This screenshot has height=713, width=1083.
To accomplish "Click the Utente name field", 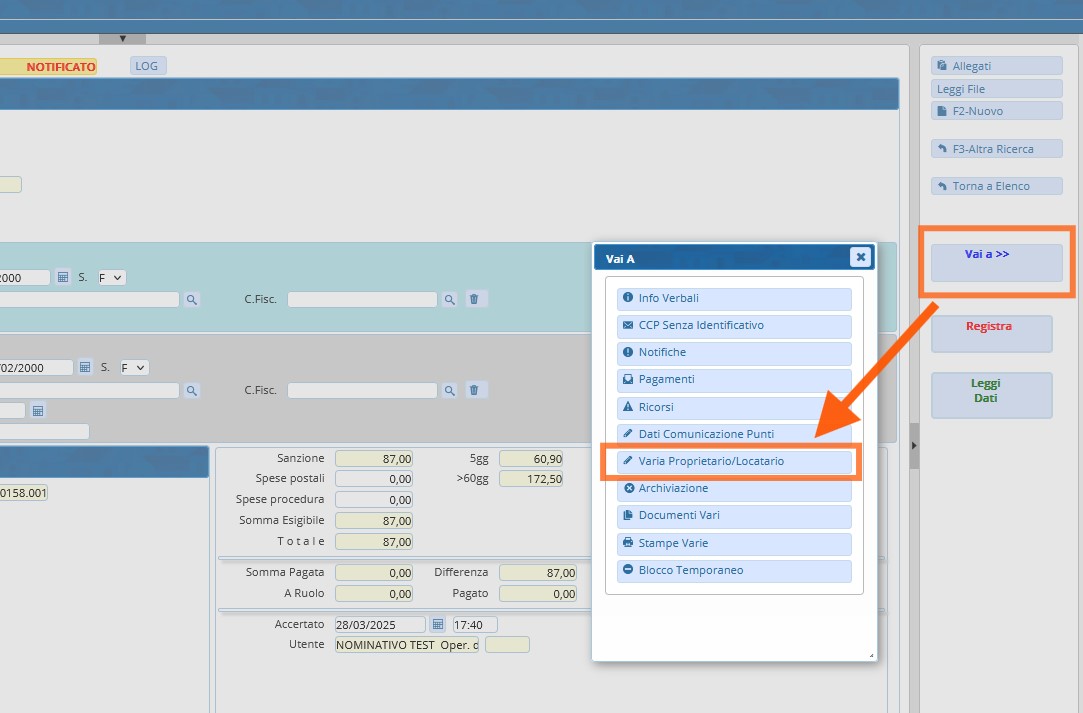I will pos(407,645).
